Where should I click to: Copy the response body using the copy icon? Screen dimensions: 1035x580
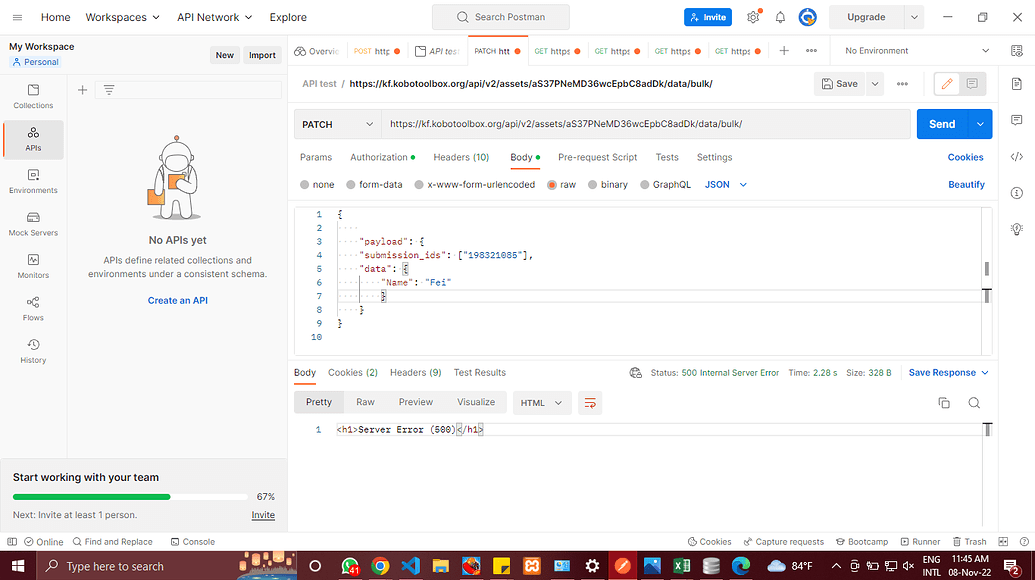point(943,402)
